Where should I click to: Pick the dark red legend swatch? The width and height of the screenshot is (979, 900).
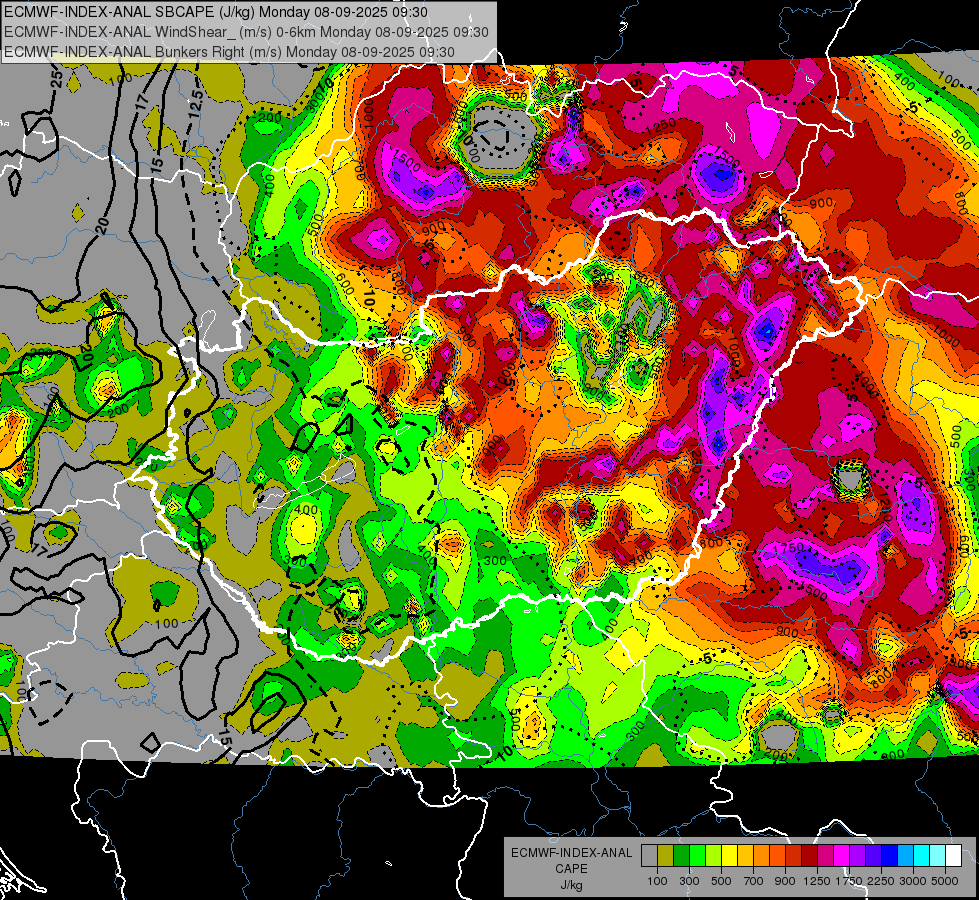[x=809, y=856]
